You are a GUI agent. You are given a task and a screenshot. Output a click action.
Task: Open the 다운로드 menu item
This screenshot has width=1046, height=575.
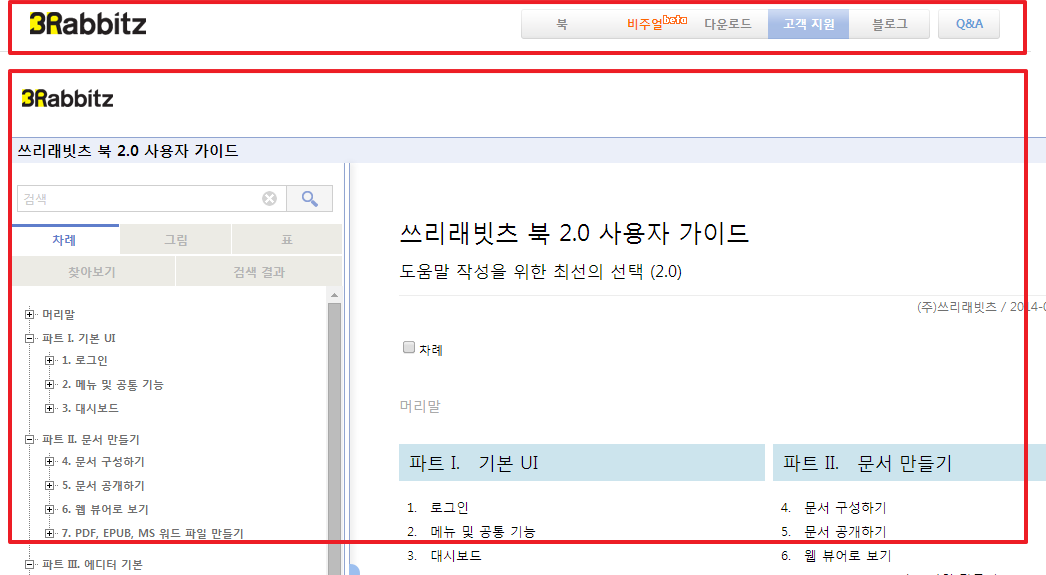pos(728,24)
